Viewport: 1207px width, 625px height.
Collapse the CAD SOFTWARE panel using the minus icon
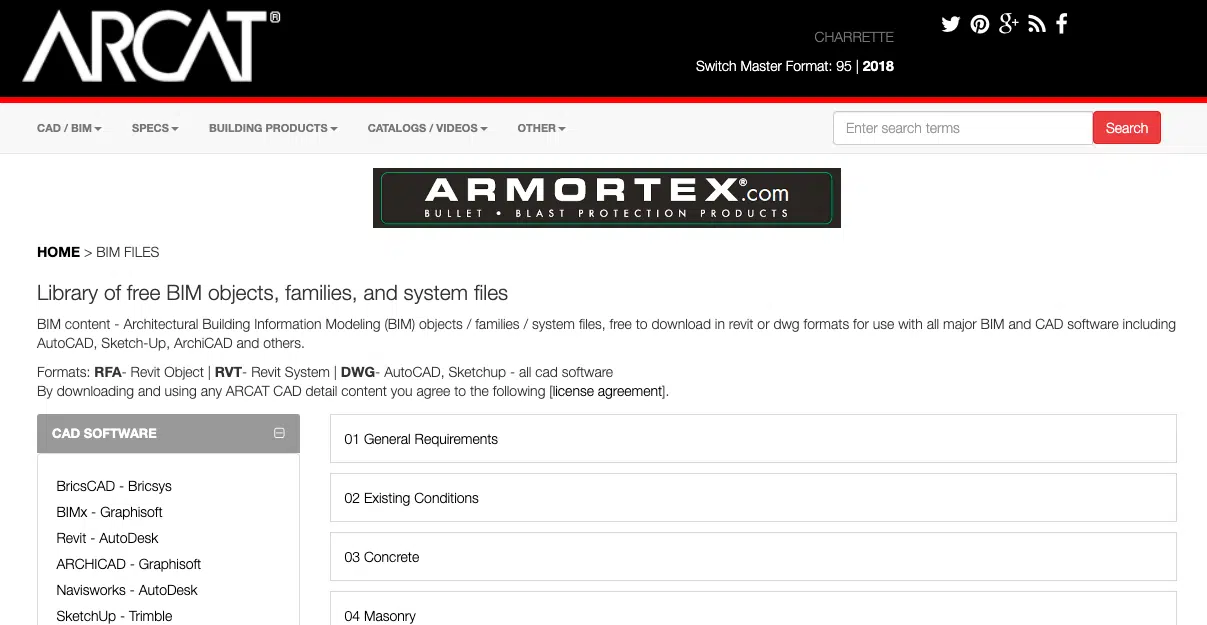278,432
